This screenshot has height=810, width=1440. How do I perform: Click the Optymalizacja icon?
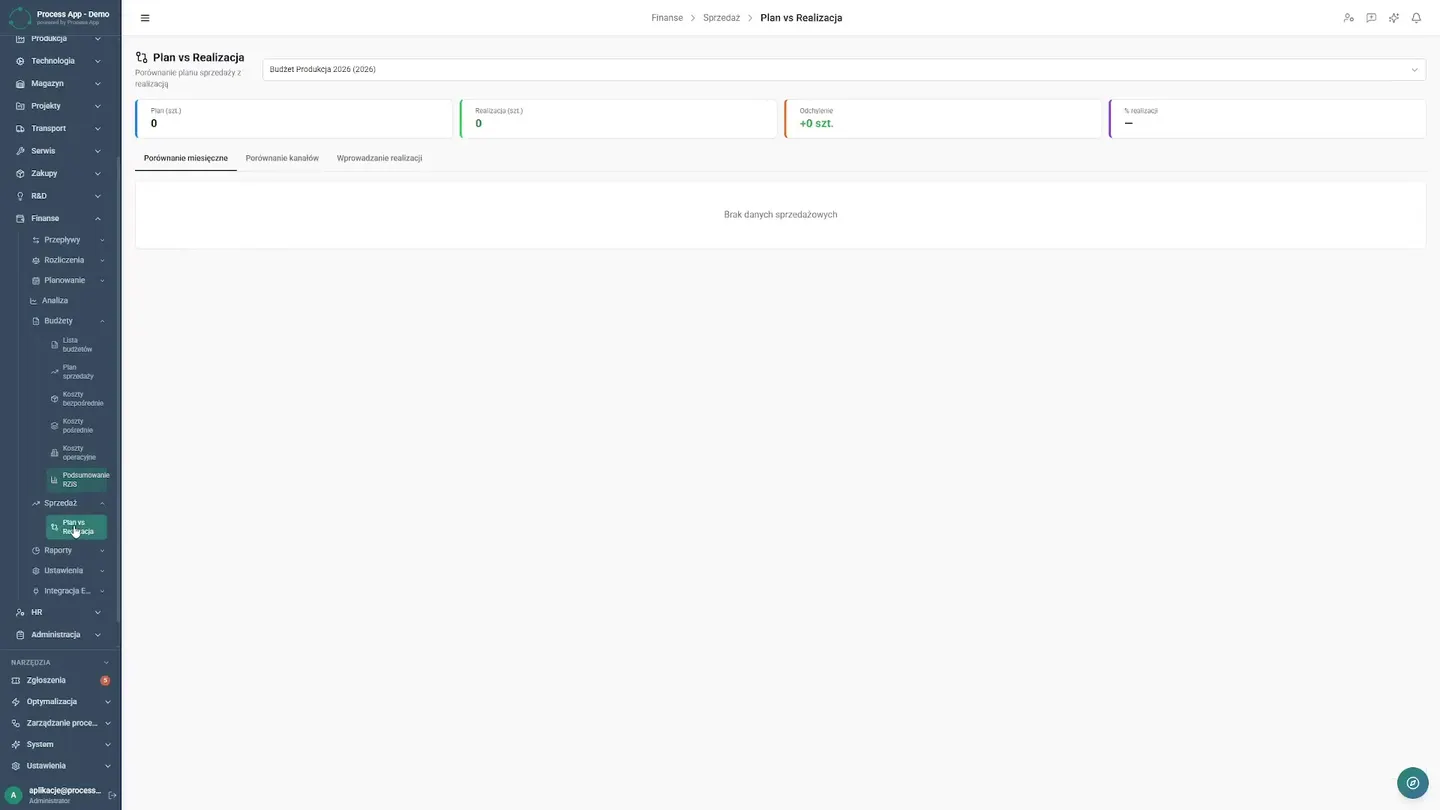click(x=15, y=702)
